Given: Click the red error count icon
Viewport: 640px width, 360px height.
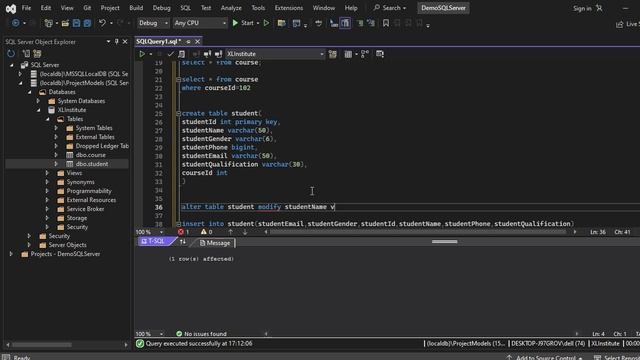Looking at the screenshot, I should [180, 232].
